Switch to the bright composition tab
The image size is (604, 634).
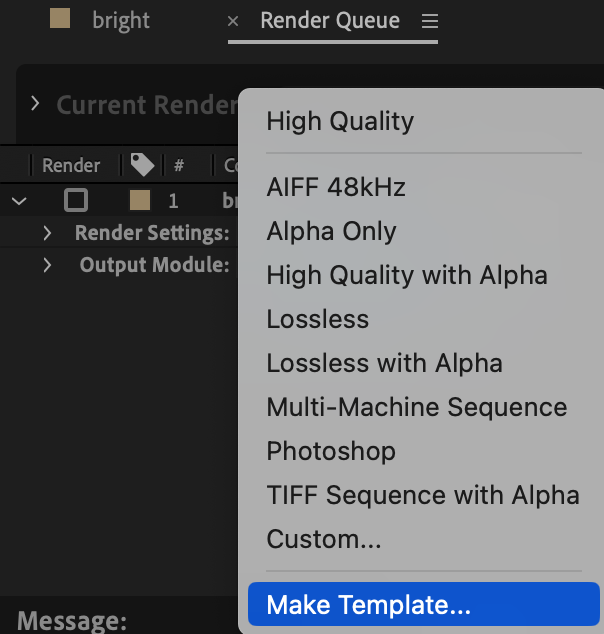coord(120,21)
